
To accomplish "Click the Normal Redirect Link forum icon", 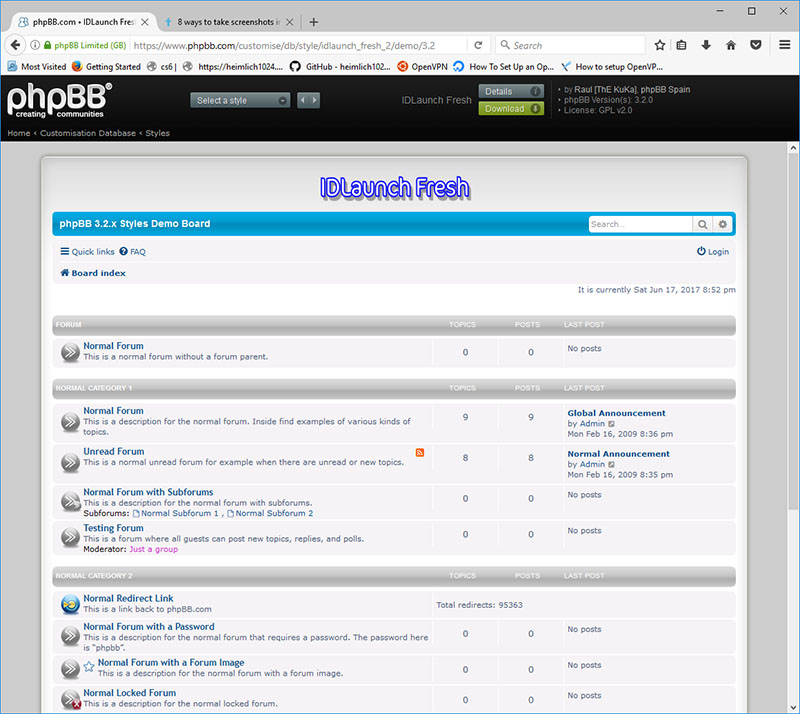I will click(70, 604).
